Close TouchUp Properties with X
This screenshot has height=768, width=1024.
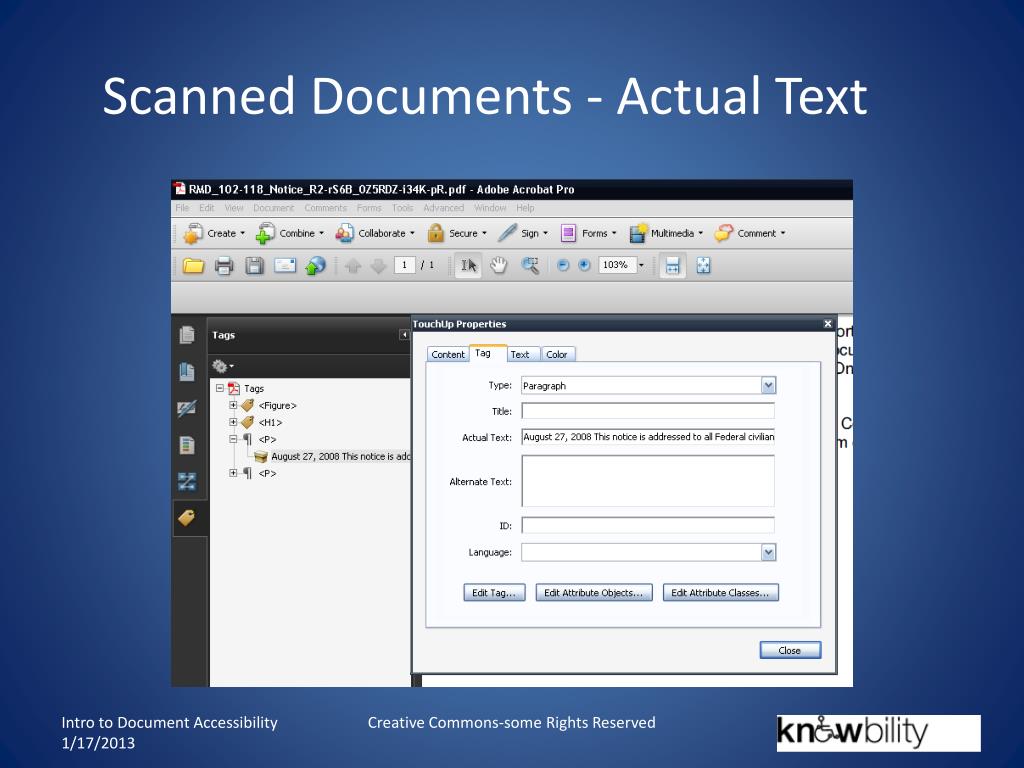[827, 324]
